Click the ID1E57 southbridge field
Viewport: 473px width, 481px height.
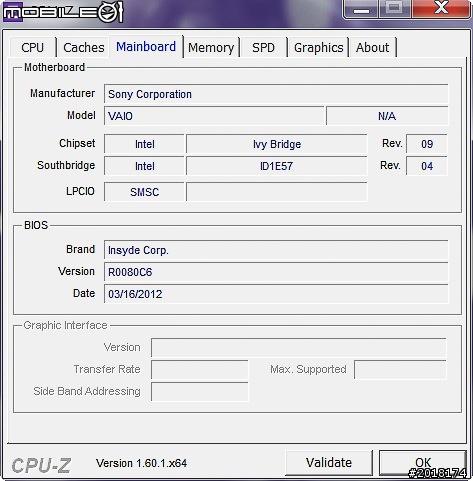[277, 166]
